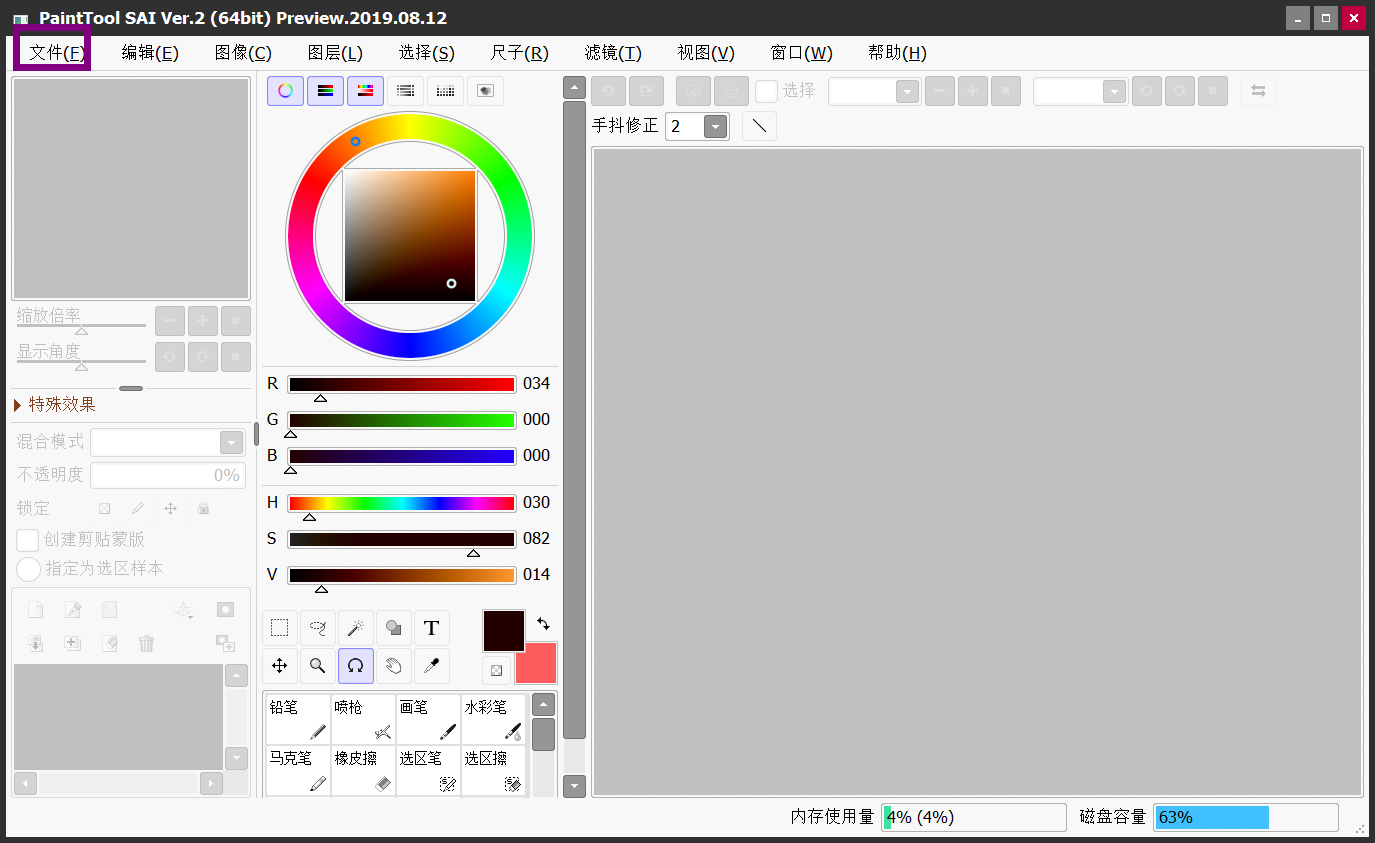Image resolution: width=1375 pixels, height=843 pixels.
Task: Select the rotate view tool
Action: [356, 666]
